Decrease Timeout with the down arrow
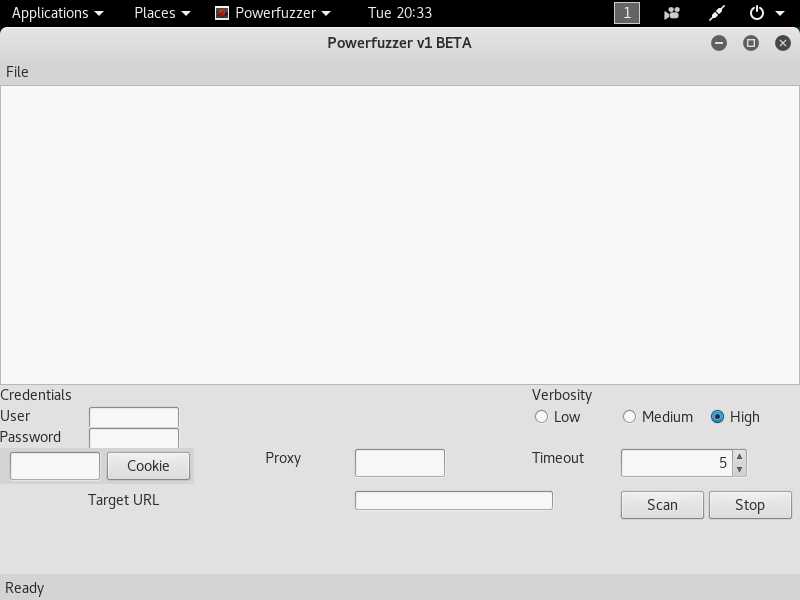800x600 pixels. pyautogui.click(x=739, y=469)
